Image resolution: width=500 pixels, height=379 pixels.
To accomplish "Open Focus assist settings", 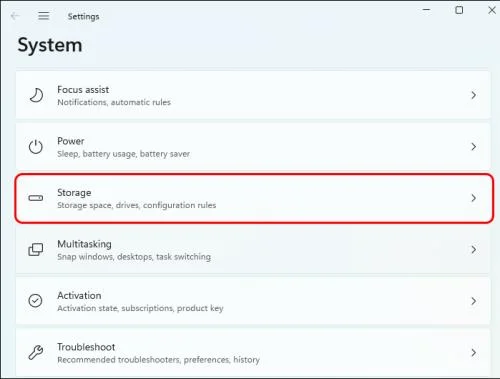I will [253, 95].
